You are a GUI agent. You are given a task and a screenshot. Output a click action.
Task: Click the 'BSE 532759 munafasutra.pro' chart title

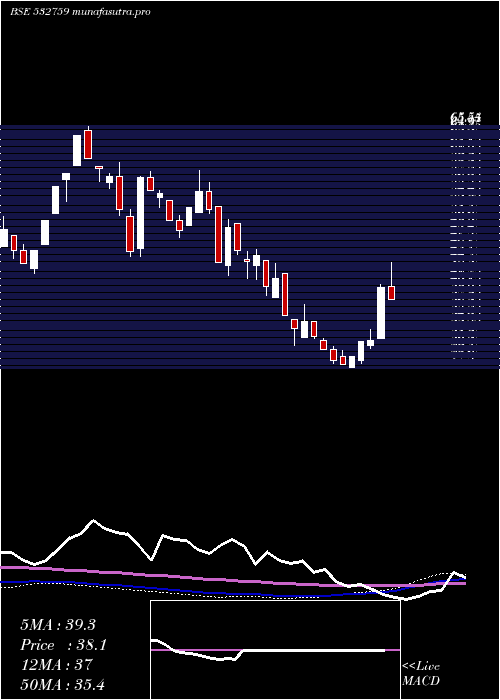(80, 12)
